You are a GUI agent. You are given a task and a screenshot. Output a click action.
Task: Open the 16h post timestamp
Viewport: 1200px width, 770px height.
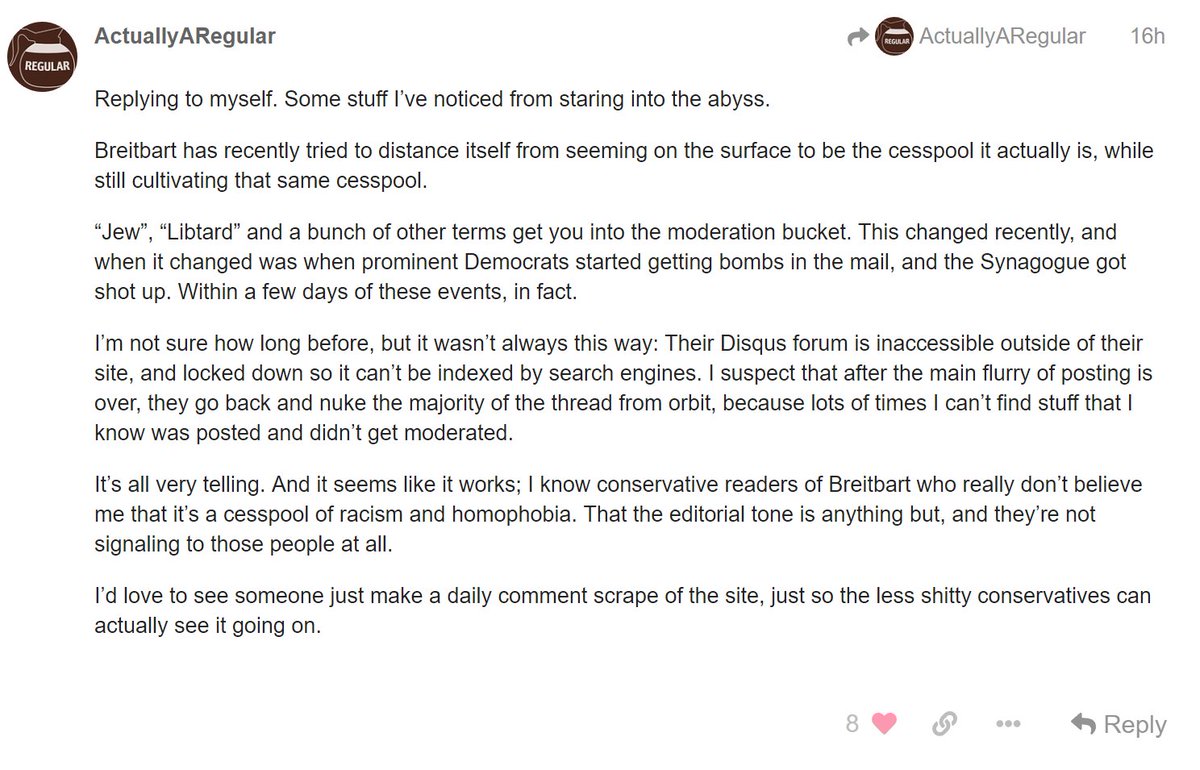1147,37
